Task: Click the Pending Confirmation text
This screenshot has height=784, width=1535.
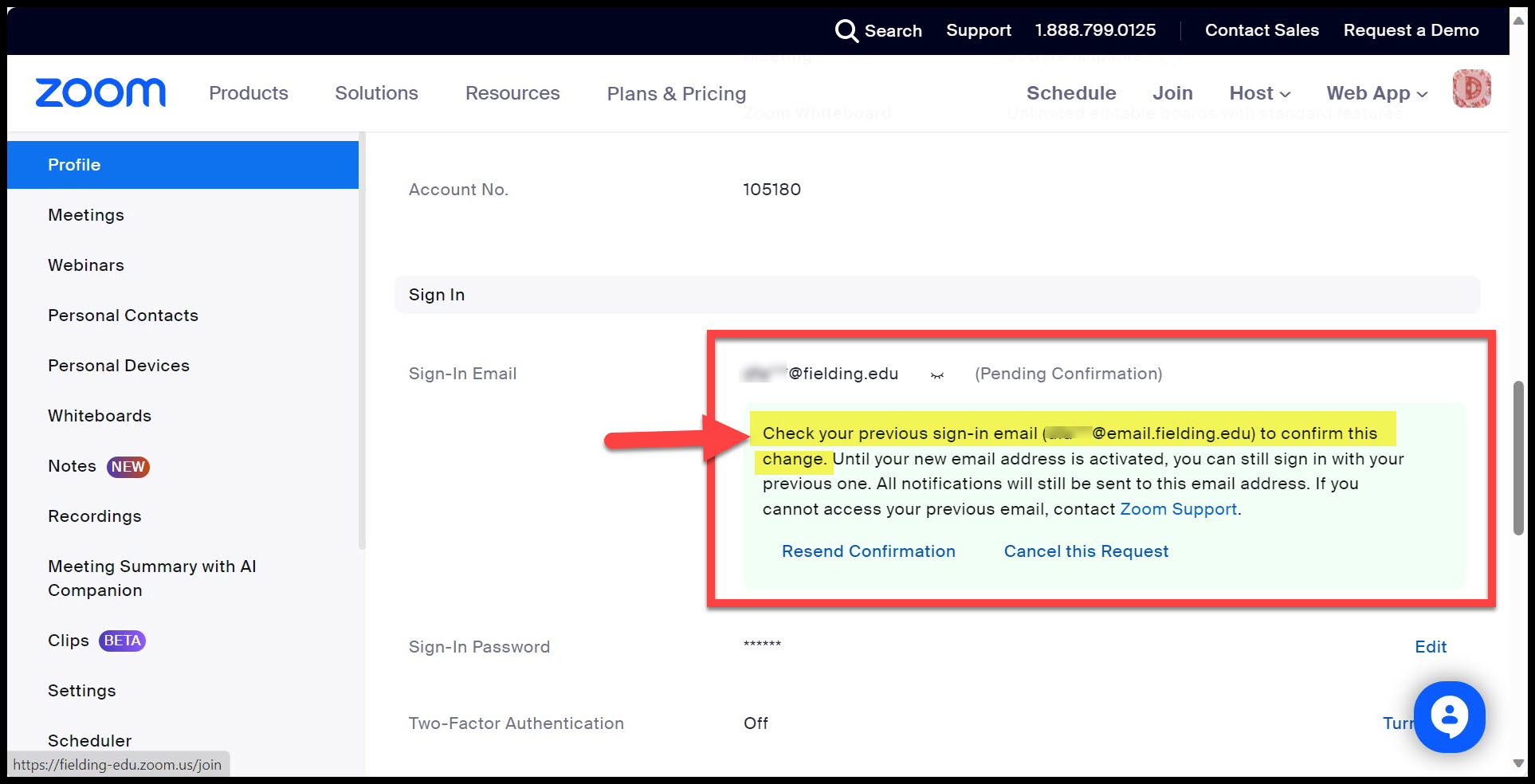Action: point(1068,374)
